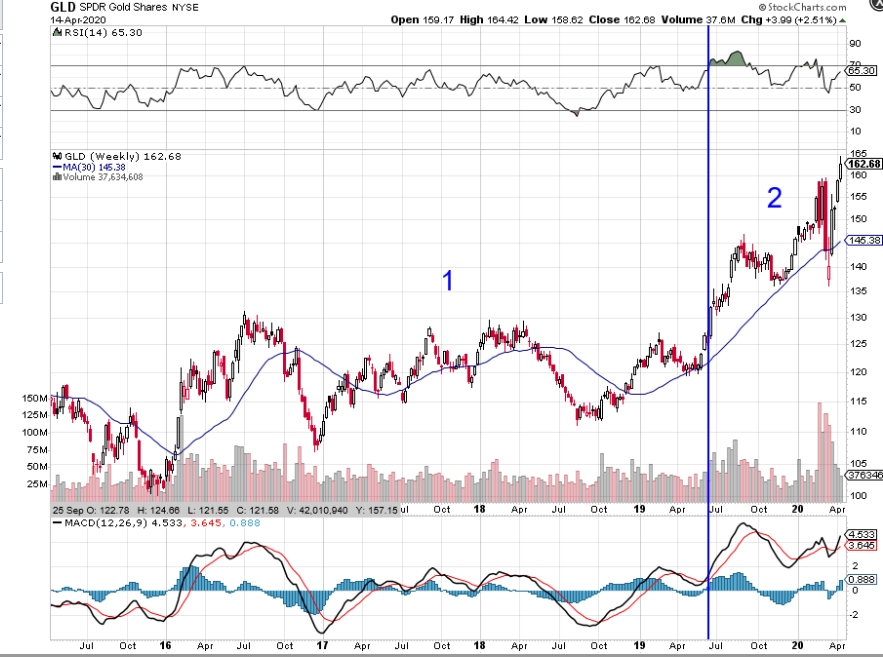883x657 pixels.
Task: Click the boxed 65.30 RSI value tag
Action: click(x=862, y=71)
